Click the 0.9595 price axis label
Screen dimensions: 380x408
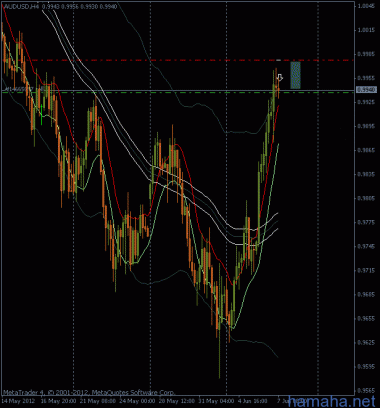point(366,366)
